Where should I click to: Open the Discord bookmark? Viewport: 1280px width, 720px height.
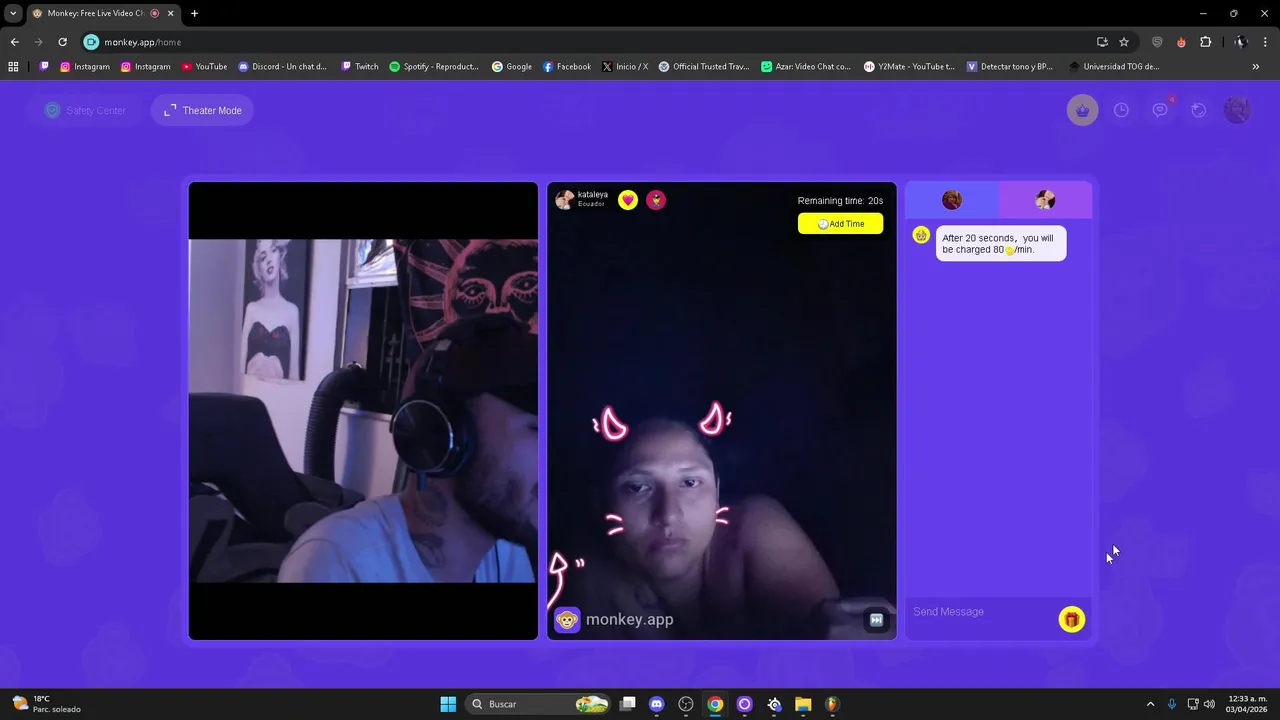tap(282, 67)
